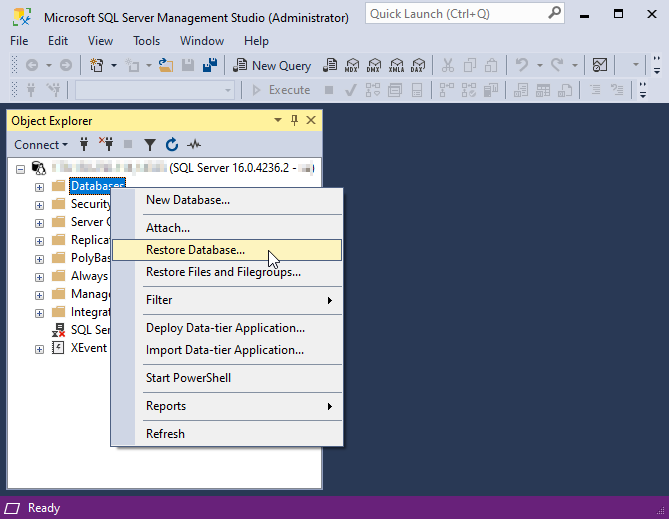Click the Cut scissors icon

coord(448,66)
